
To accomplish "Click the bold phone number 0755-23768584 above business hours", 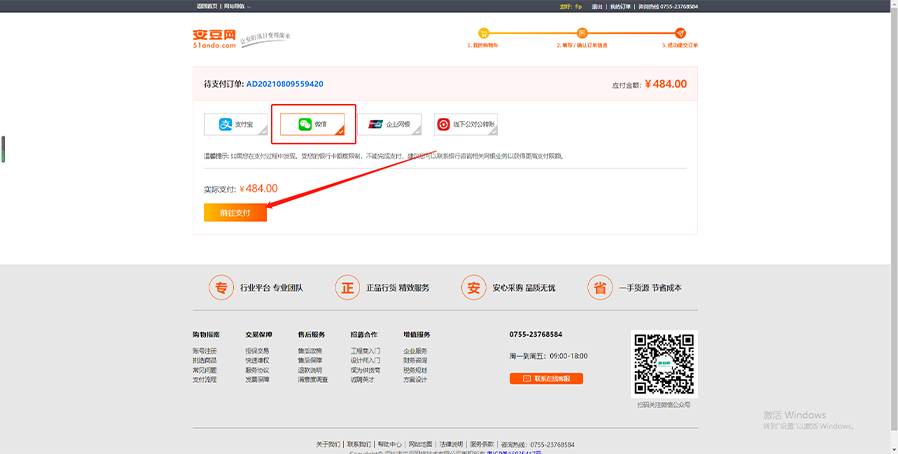I will point(535,334).
